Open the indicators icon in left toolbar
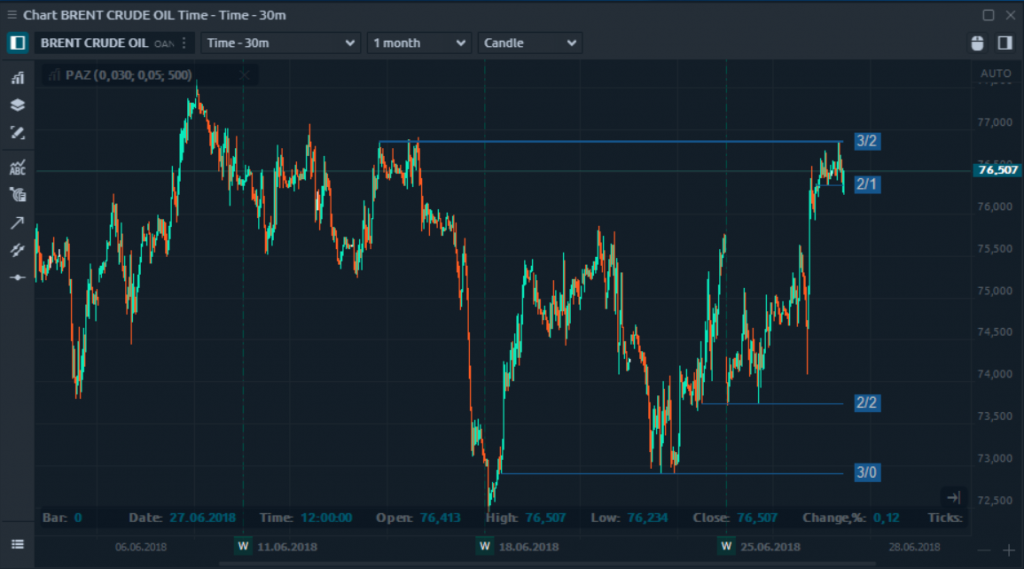The height and width of the screenshot is (569, 1024). 17,78
